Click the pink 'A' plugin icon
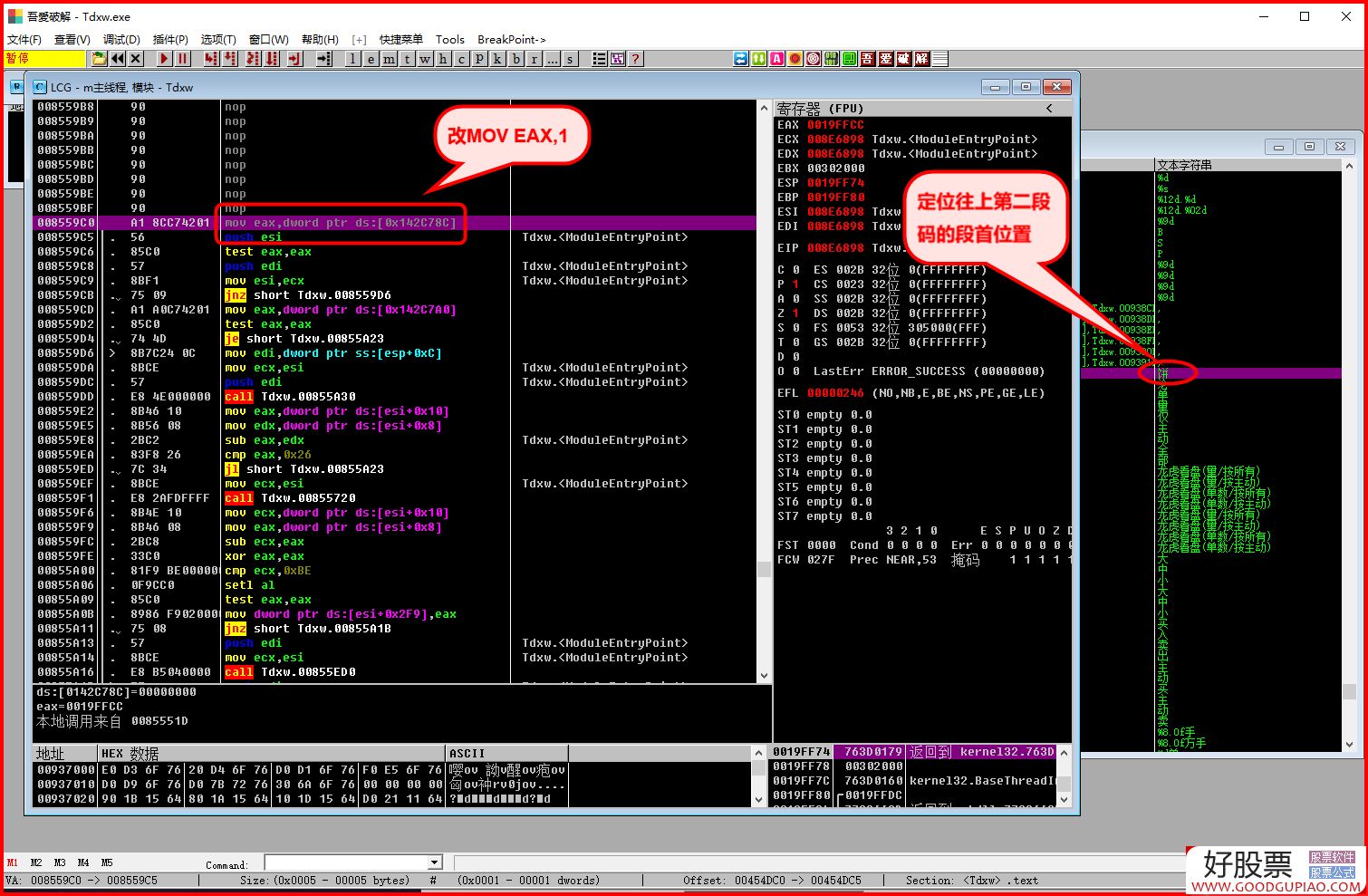The width and height of the screenshot is (1368, 896). click(x=776, y=59)
